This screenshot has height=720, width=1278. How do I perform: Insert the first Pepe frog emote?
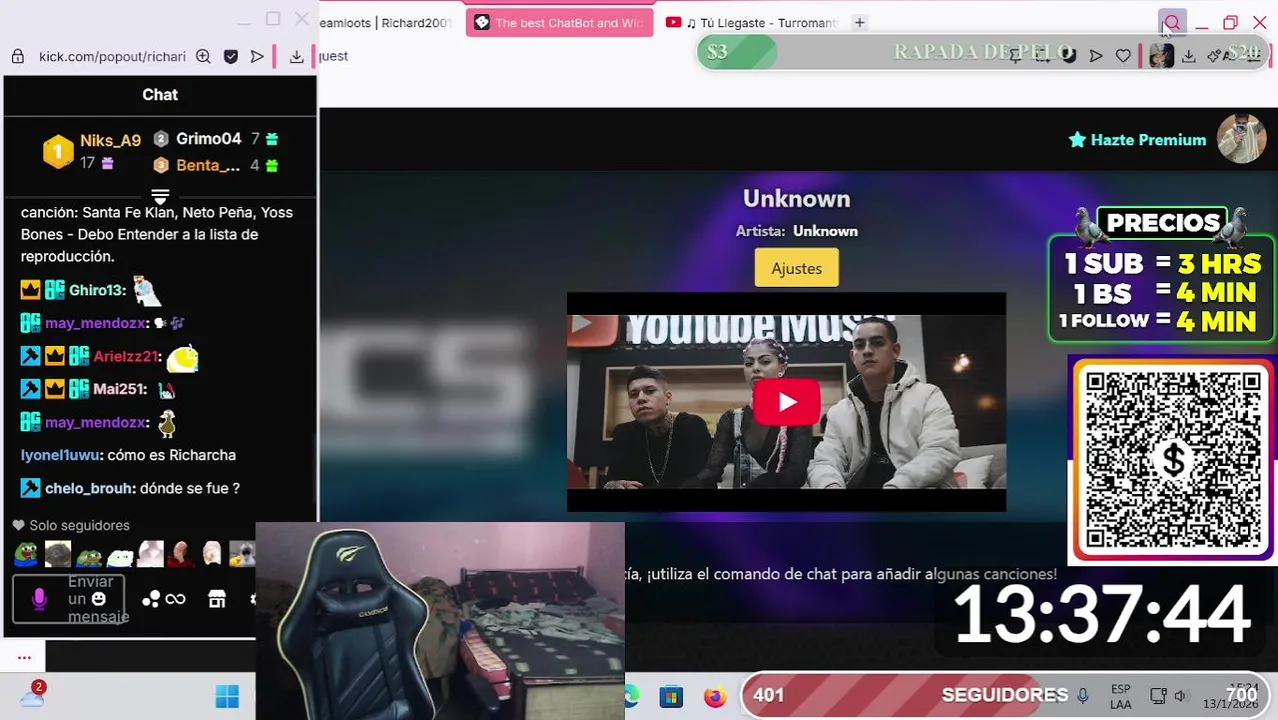[x=26, y=553]
